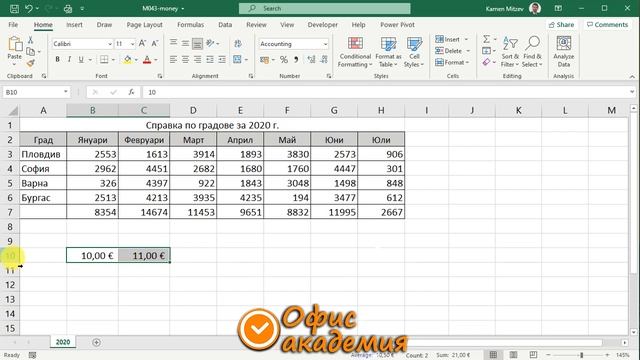
Task: Open the Sort & Filter menu
Action: tap(510, 52)
